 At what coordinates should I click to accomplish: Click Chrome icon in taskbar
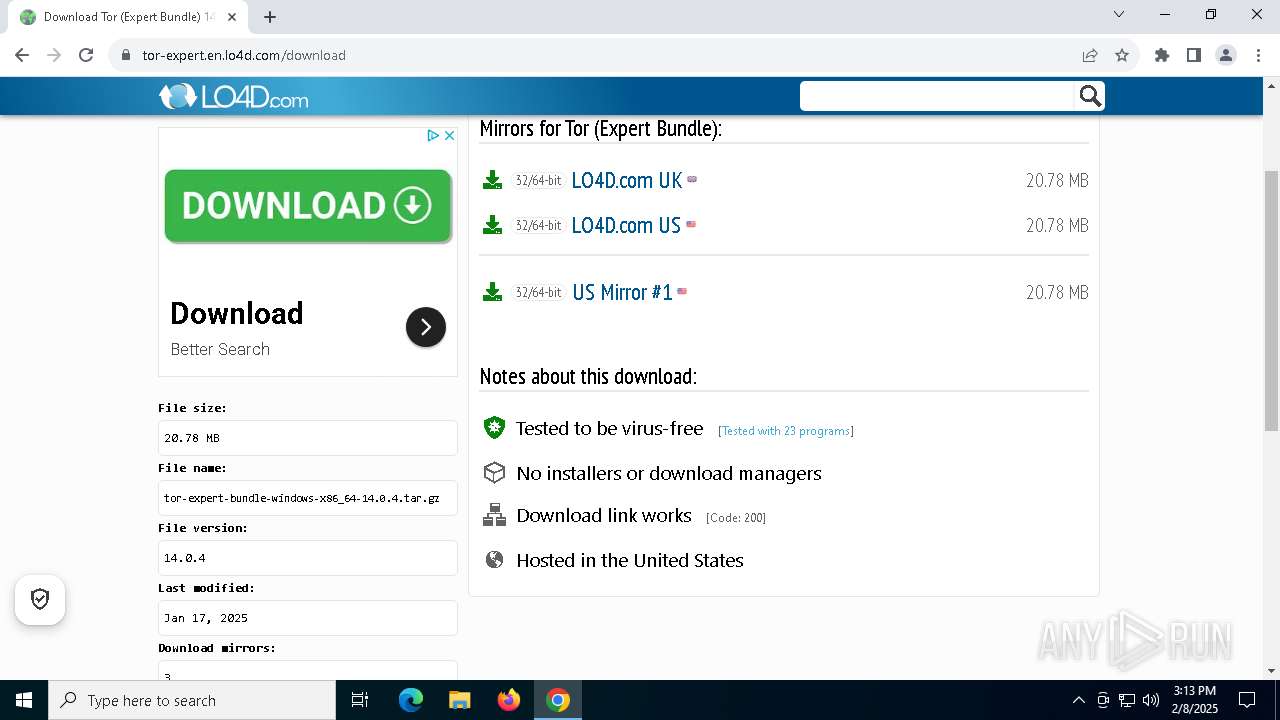tap(558, 700)
